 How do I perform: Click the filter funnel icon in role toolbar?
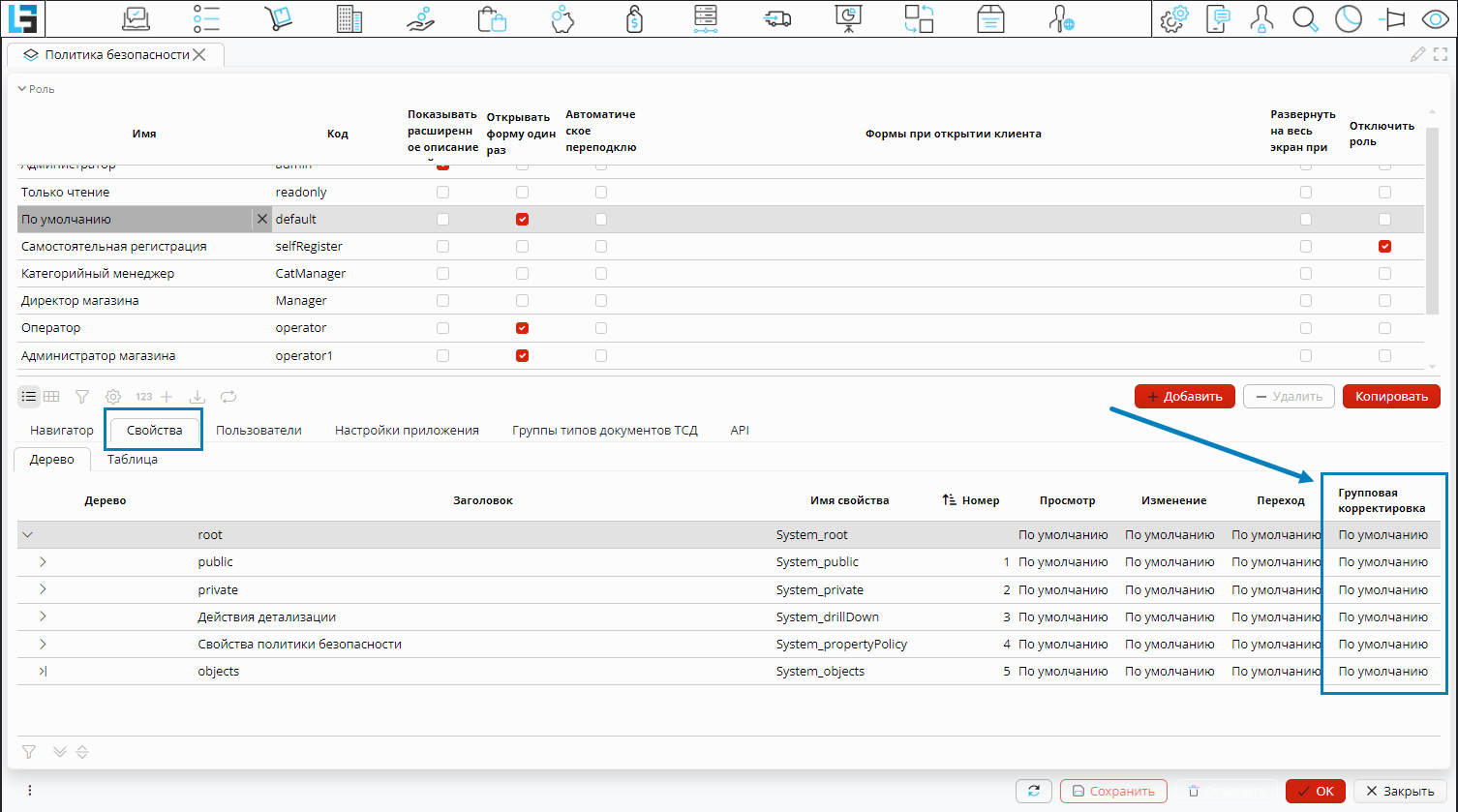(x=82, y=397)
